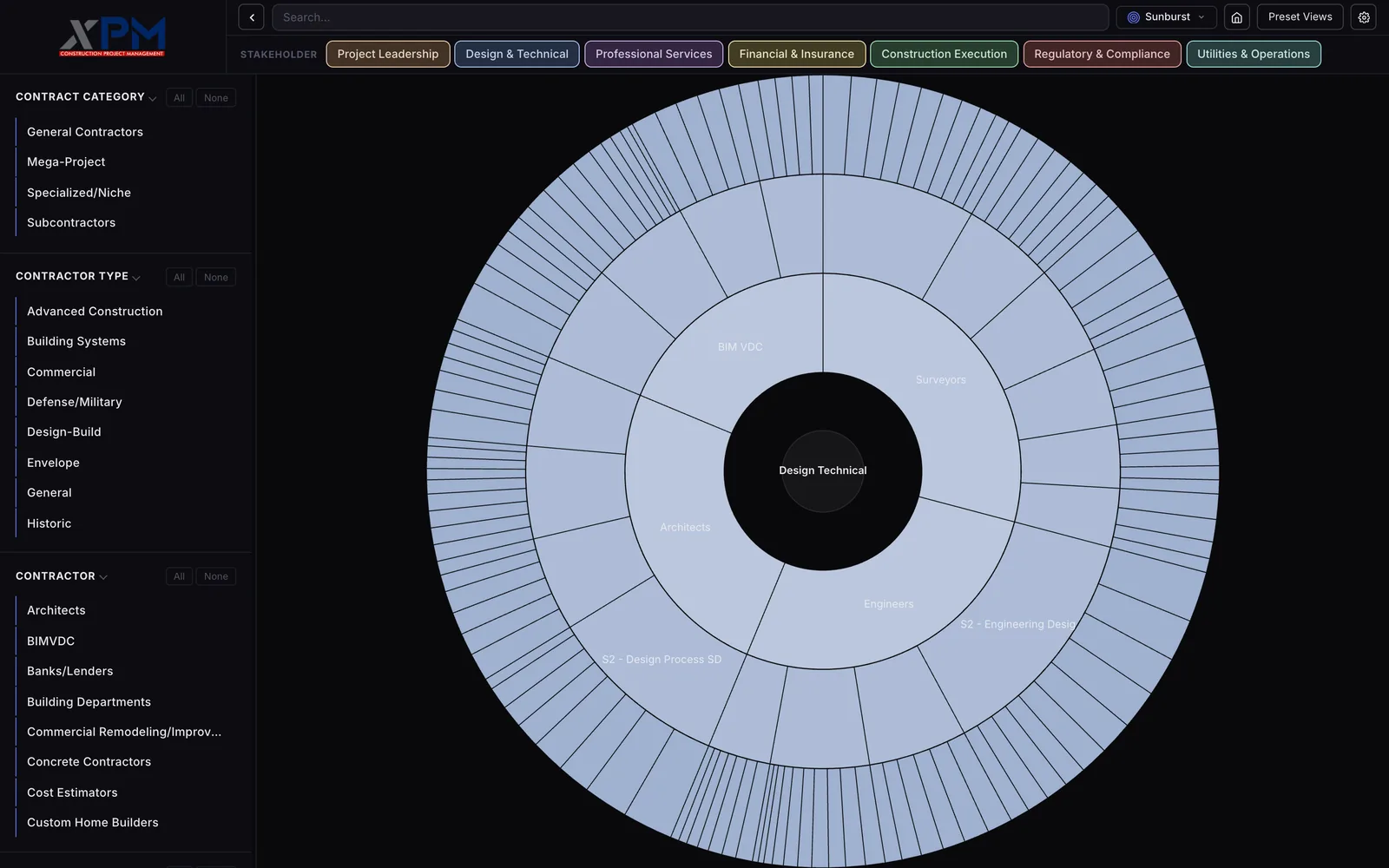Pick Architects in Contractor list
This screenshot has height=868, width=1389.
point(56,610)
